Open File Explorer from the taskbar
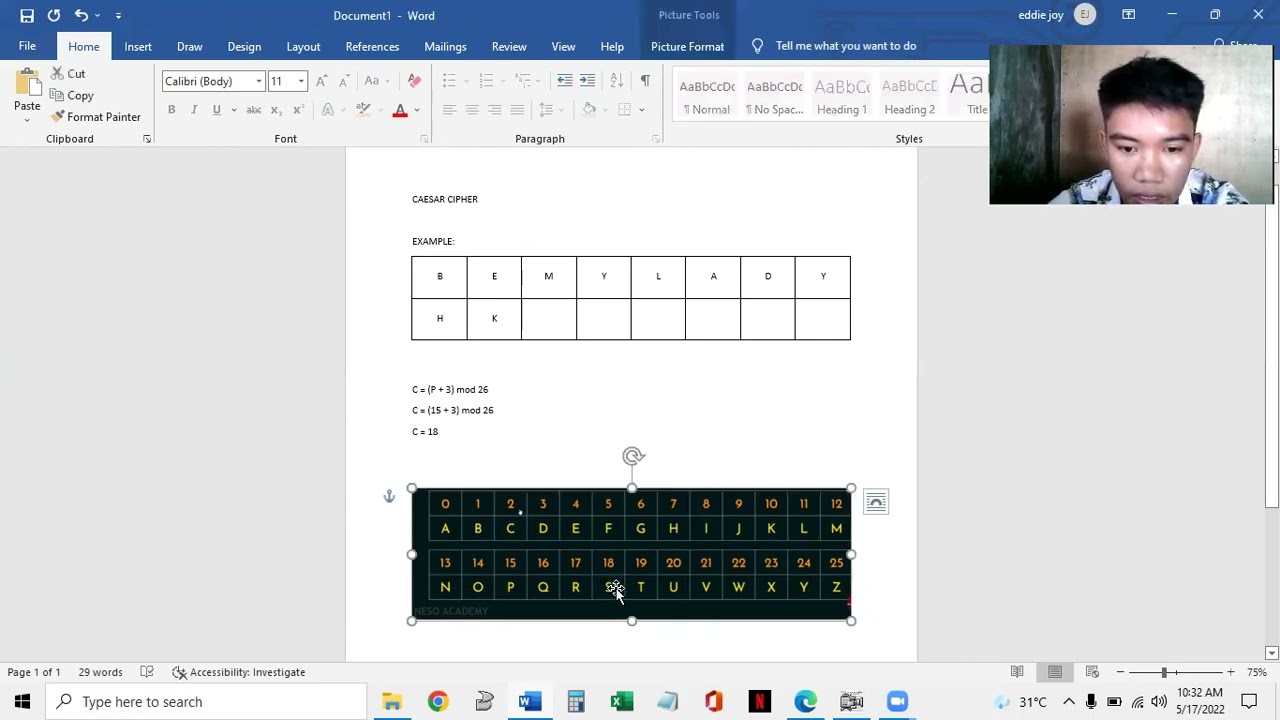The image size is (1280, 720). pyautogui.click(x=392, y=702)
